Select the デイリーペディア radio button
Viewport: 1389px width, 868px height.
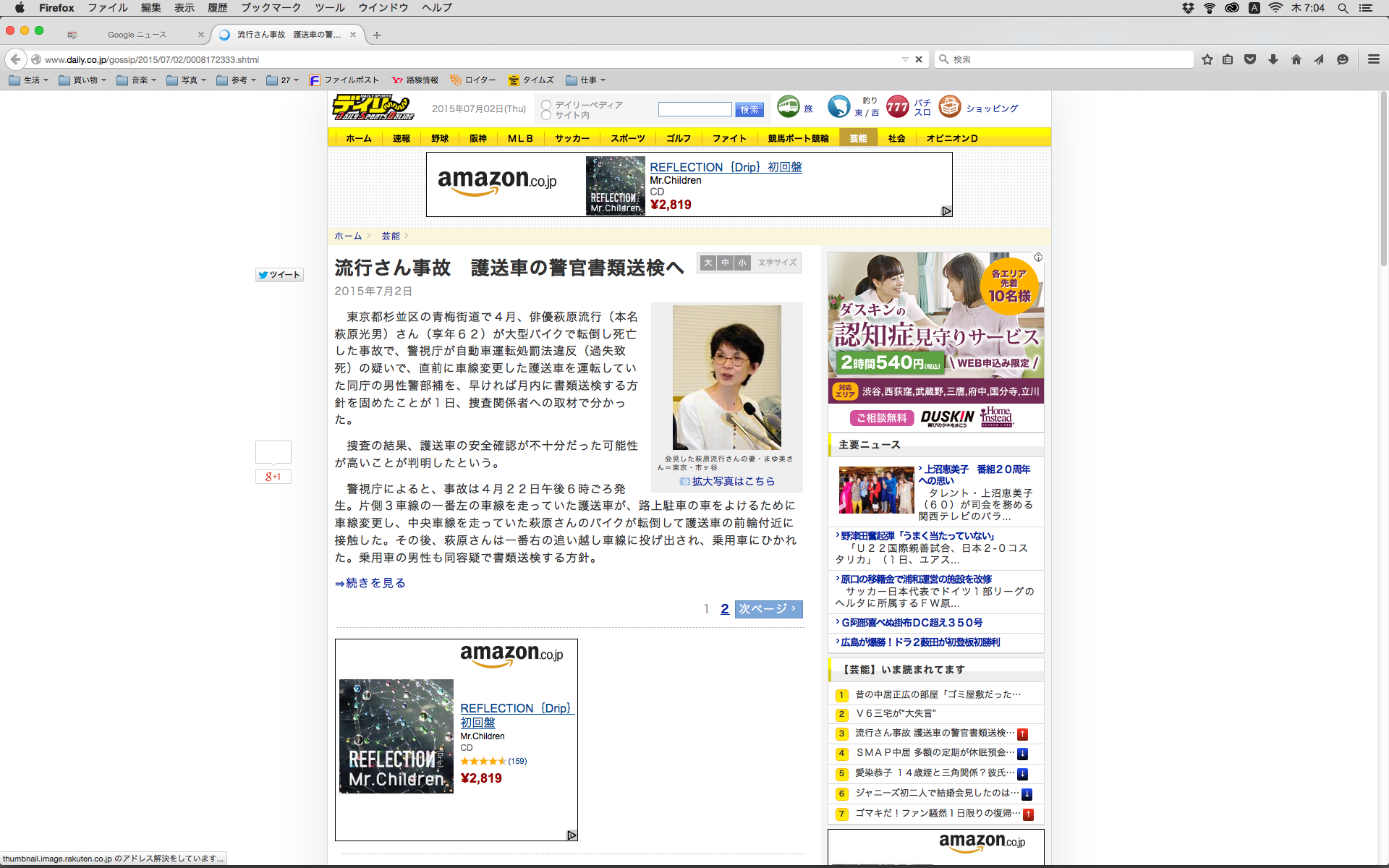(x=546, y=105)
